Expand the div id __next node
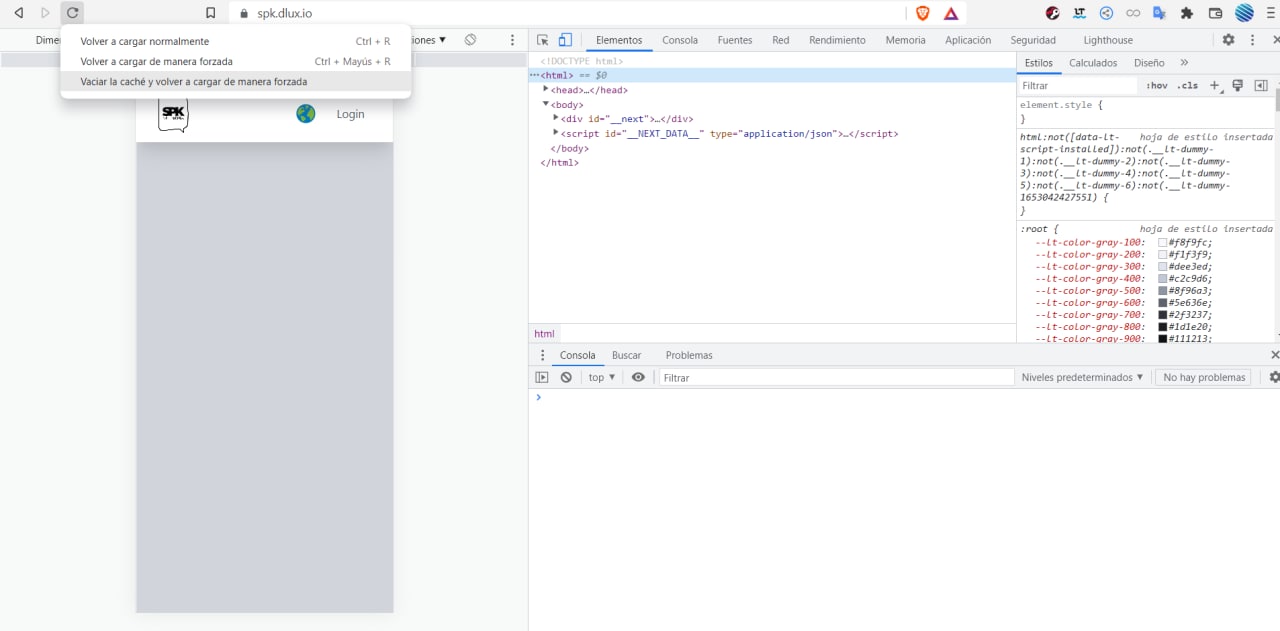The image size is (1280, 631). pos(556,118)
